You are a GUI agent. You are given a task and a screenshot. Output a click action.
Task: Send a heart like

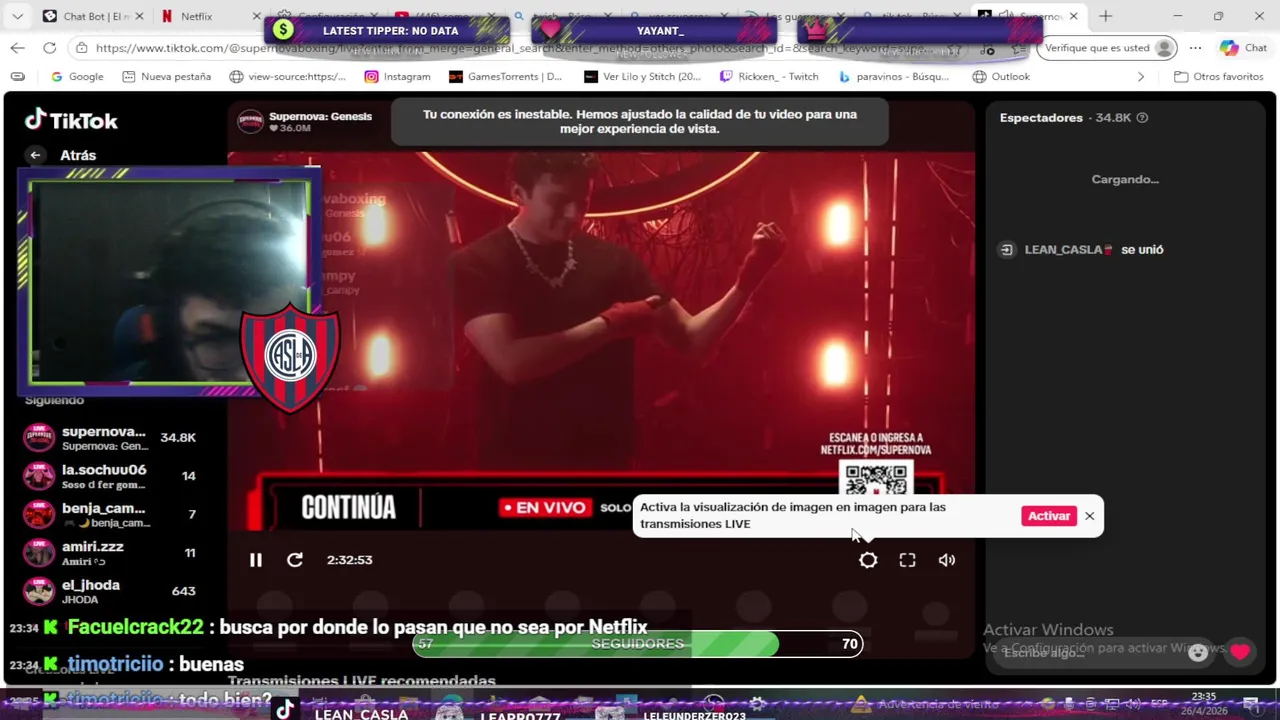coord(1240,652)
